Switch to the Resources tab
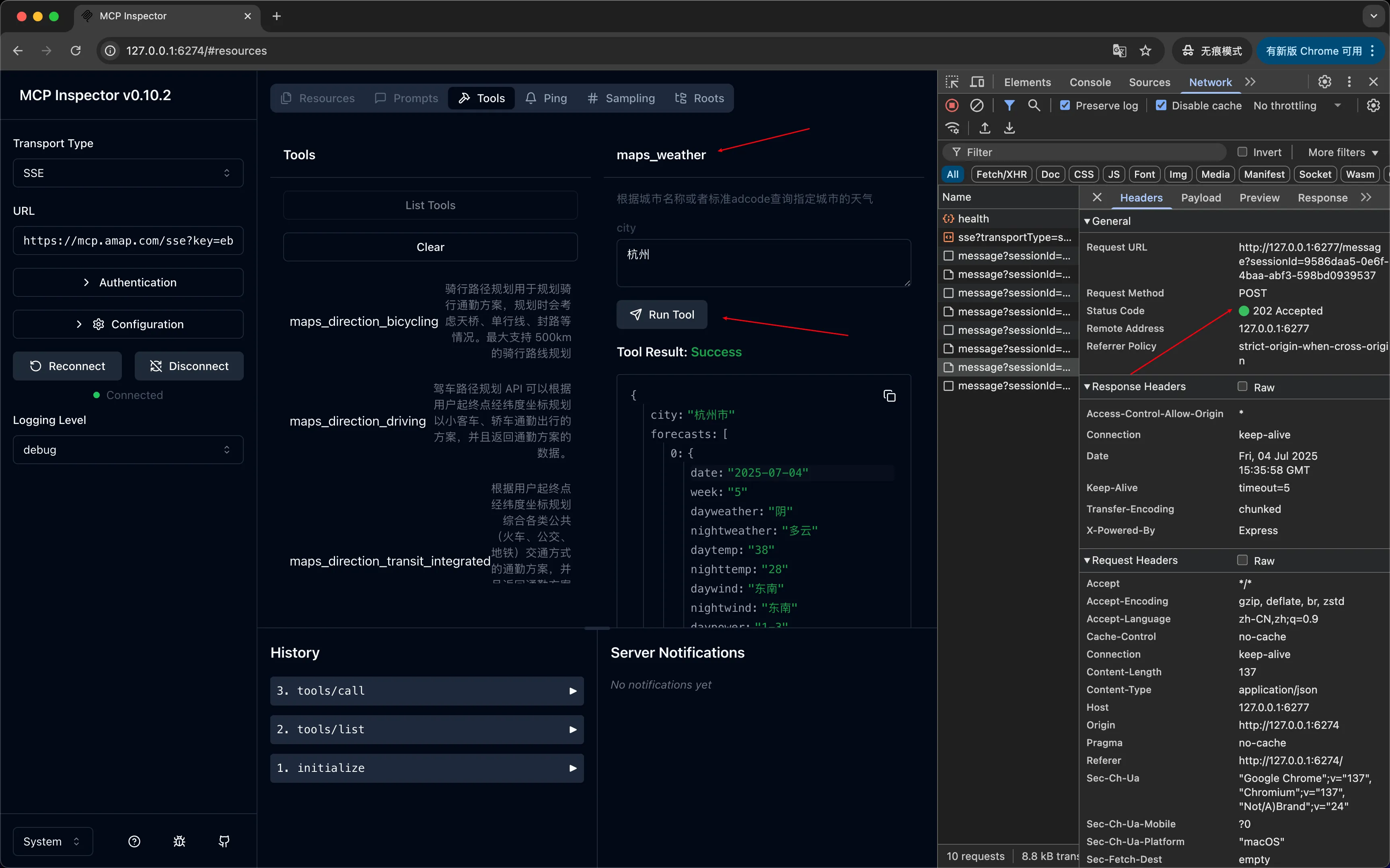The height and width of the screenshot is (868, 1390). [318, 98]
